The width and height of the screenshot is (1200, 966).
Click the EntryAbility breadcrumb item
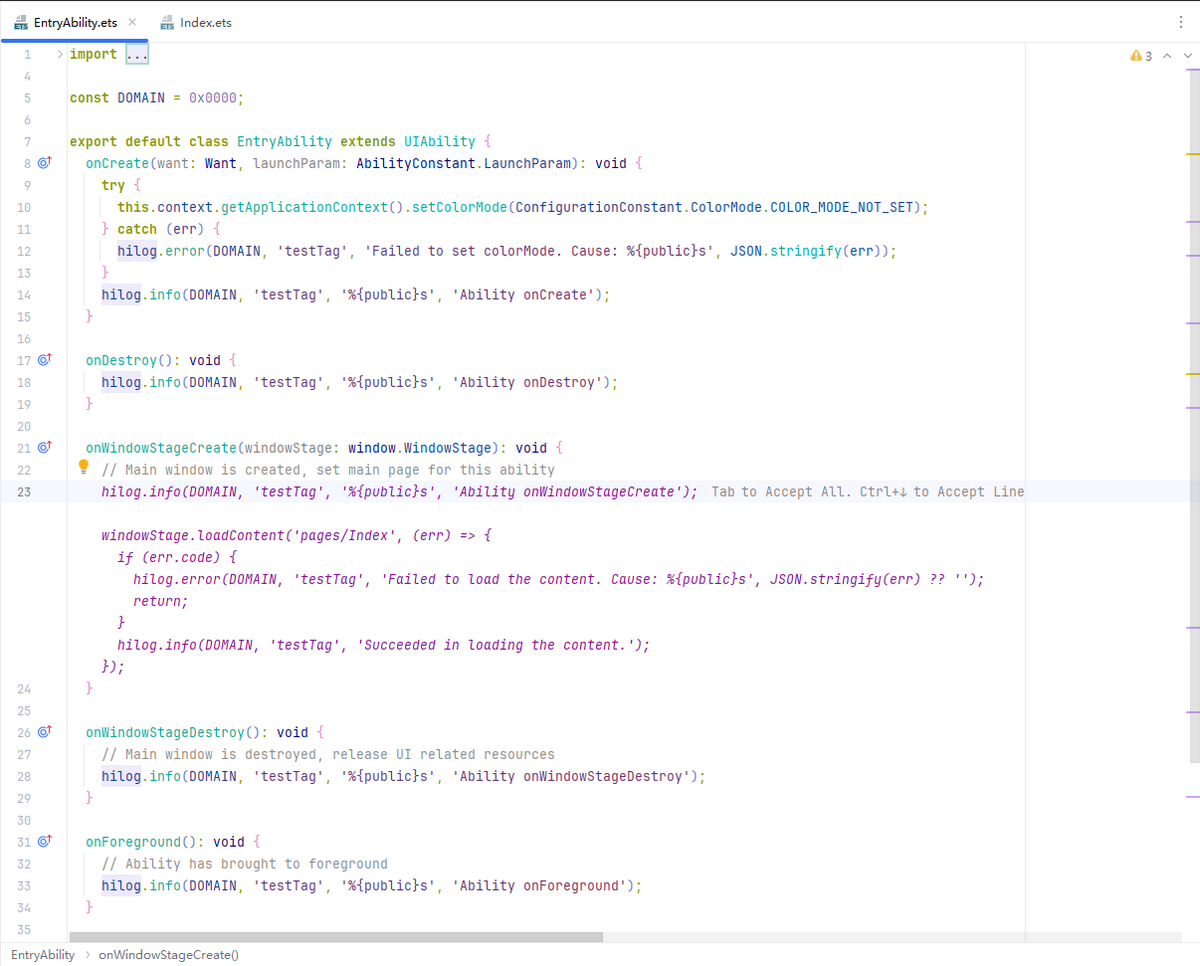(43, 955)
